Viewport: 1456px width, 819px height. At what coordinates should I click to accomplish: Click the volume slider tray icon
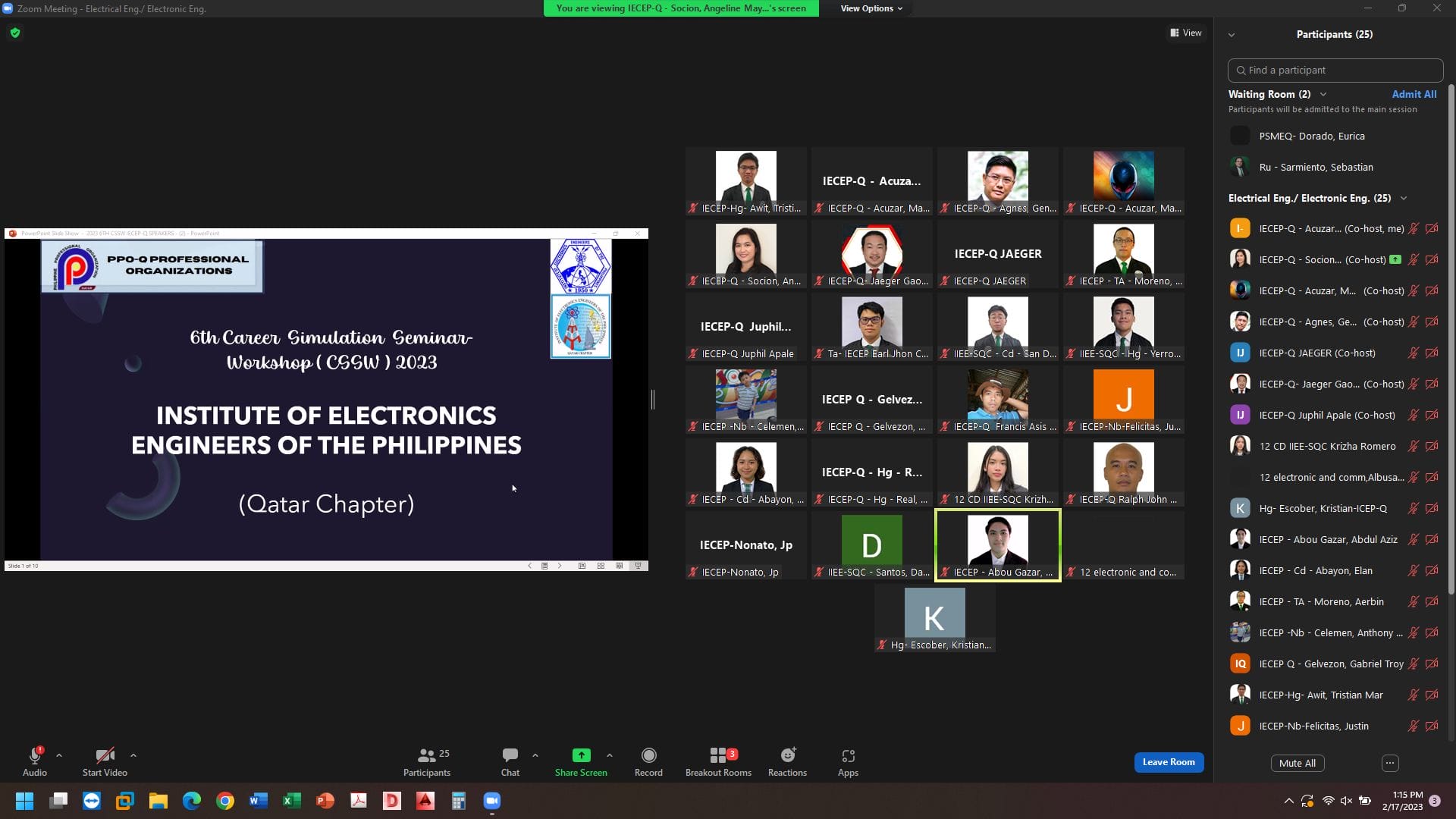click(x=1346, y=801)
